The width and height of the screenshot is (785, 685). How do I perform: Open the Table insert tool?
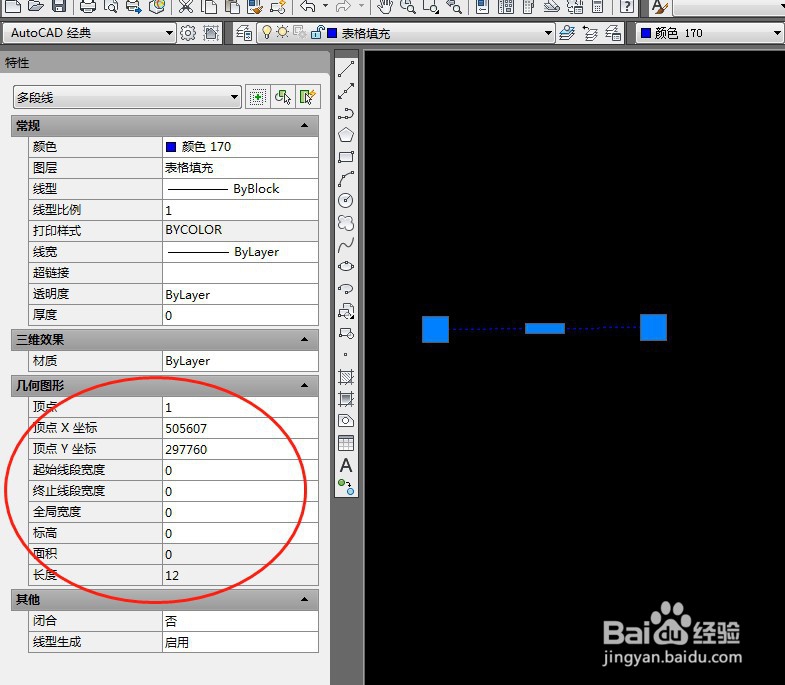[x=346, y=443]
